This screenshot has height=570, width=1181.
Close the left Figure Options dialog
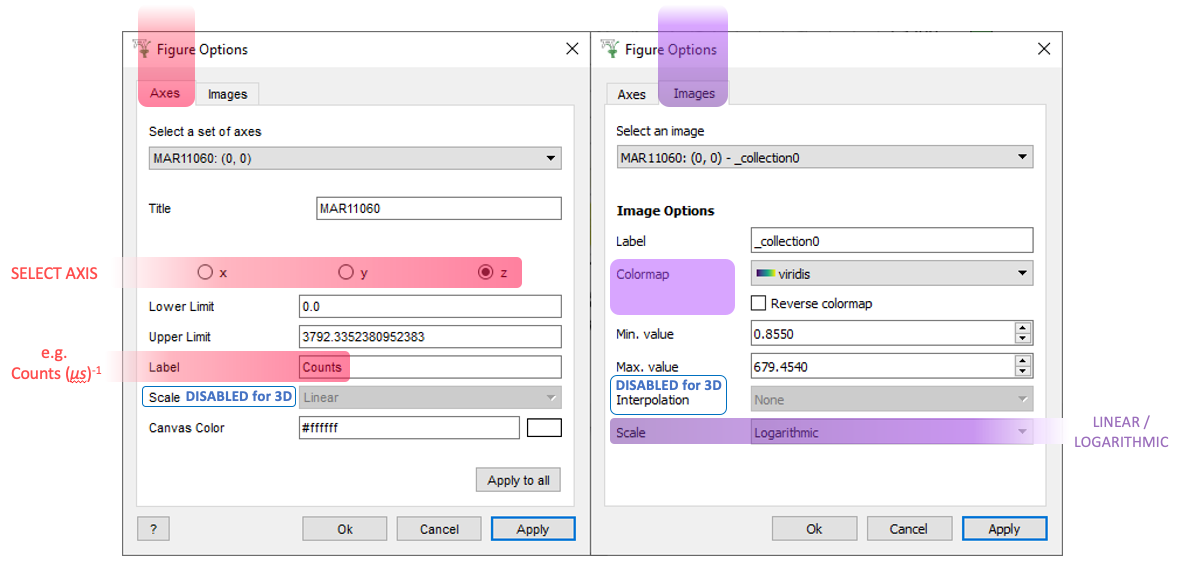point(572,49)
